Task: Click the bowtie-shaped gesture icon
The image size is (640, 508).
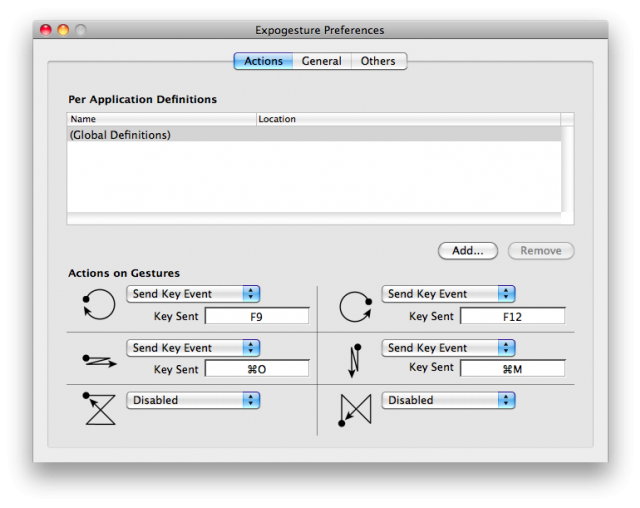Action: click(x=355, y=410)
